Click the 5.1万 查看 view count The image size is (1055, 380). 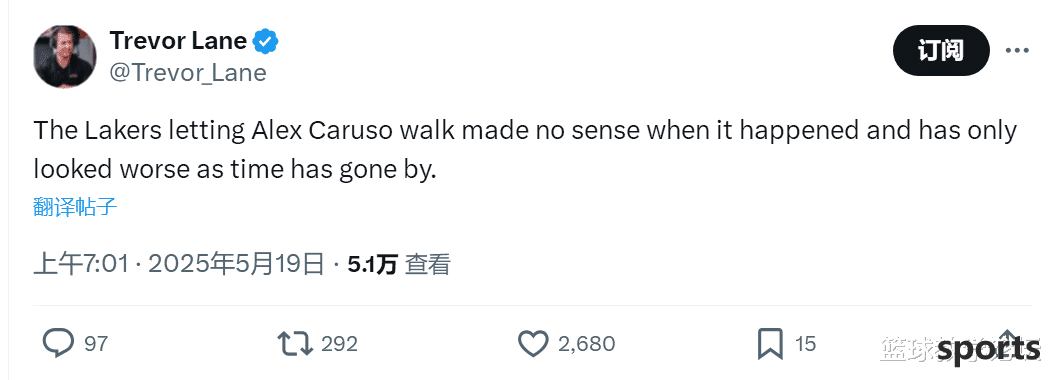point(398,265)
